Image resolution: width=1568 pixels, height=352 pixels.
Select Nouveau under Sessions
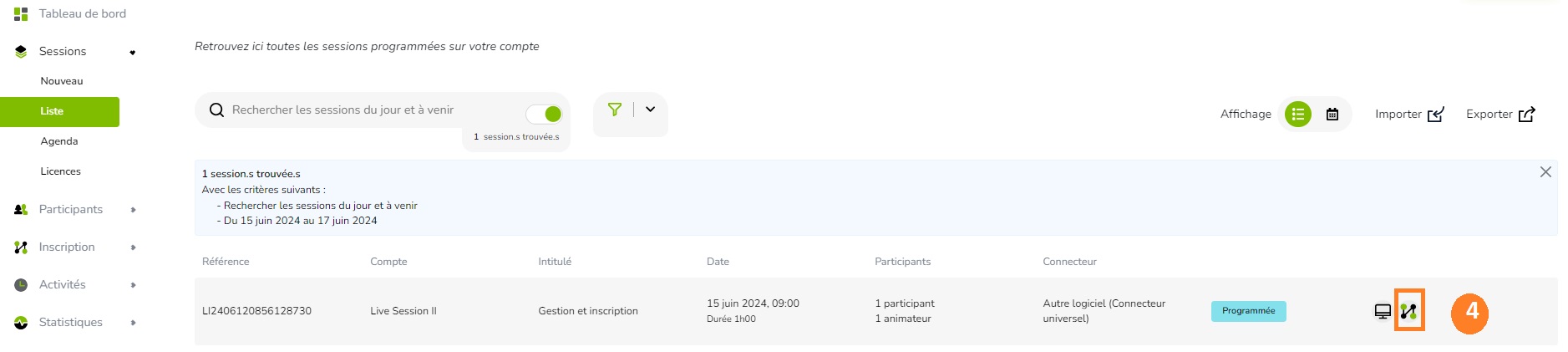coord(62,81)
